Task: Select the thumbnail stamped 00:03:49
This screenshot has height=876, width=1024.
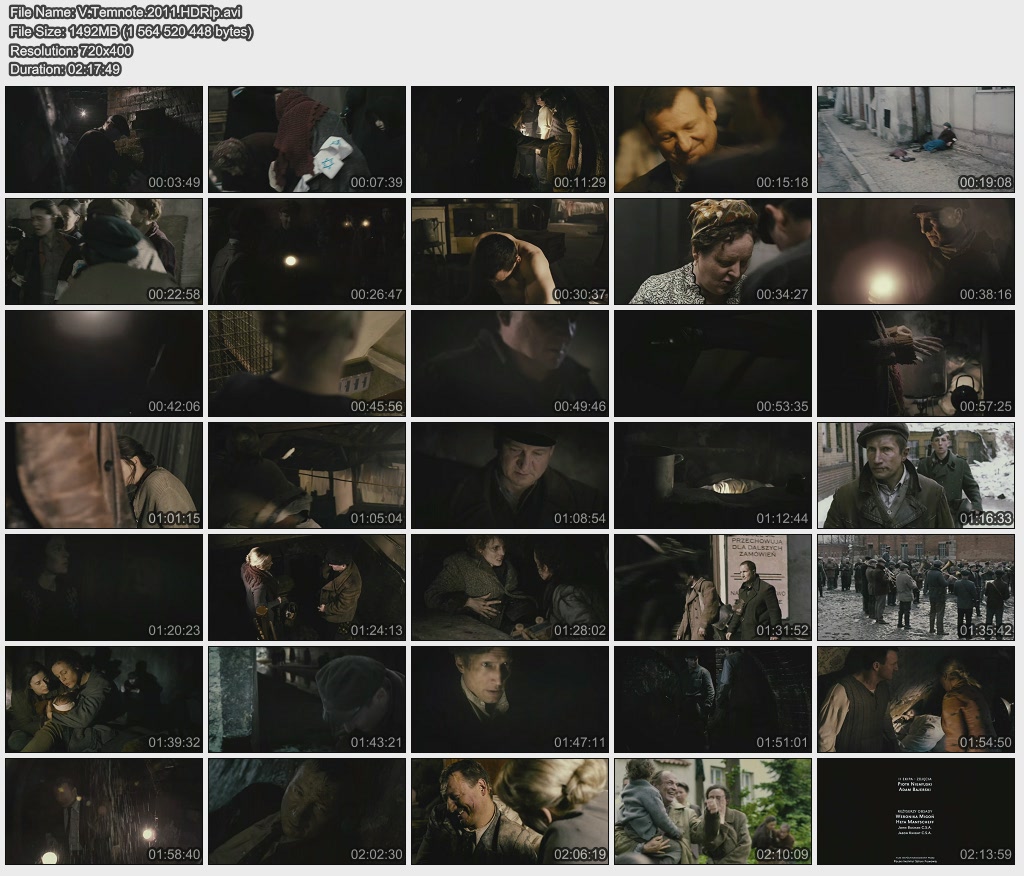Action: point(104,139)
